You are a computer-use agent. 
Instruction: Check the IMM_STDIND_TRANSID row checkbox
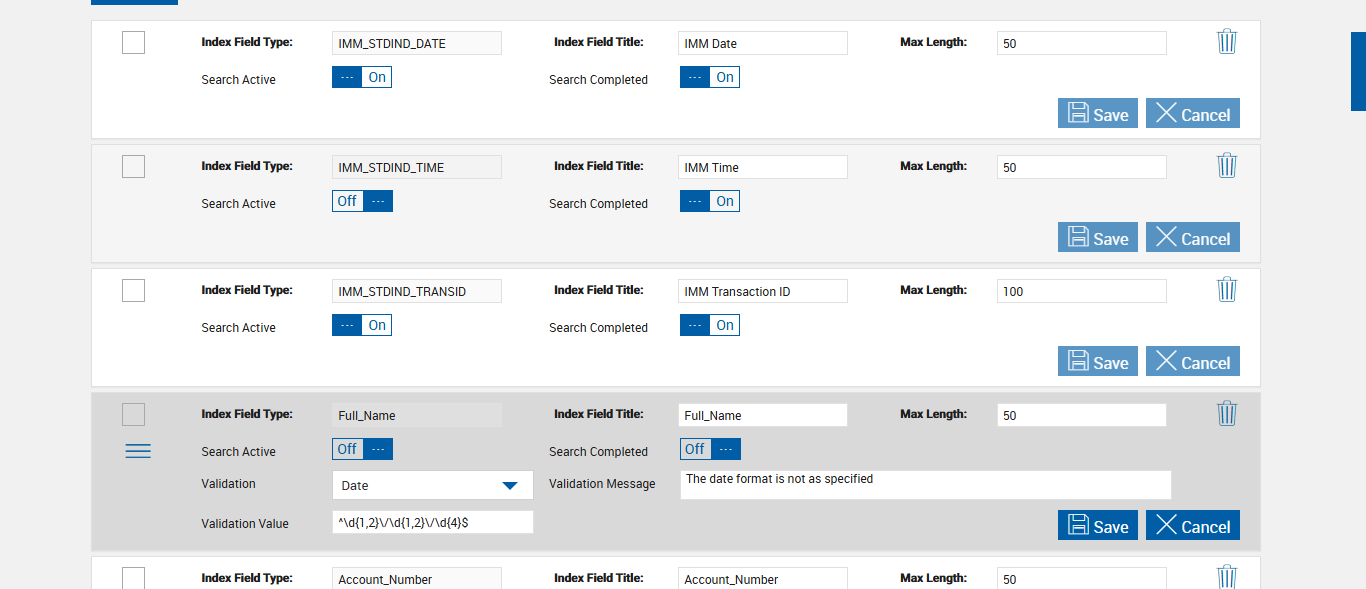click(x=133, y=290)
